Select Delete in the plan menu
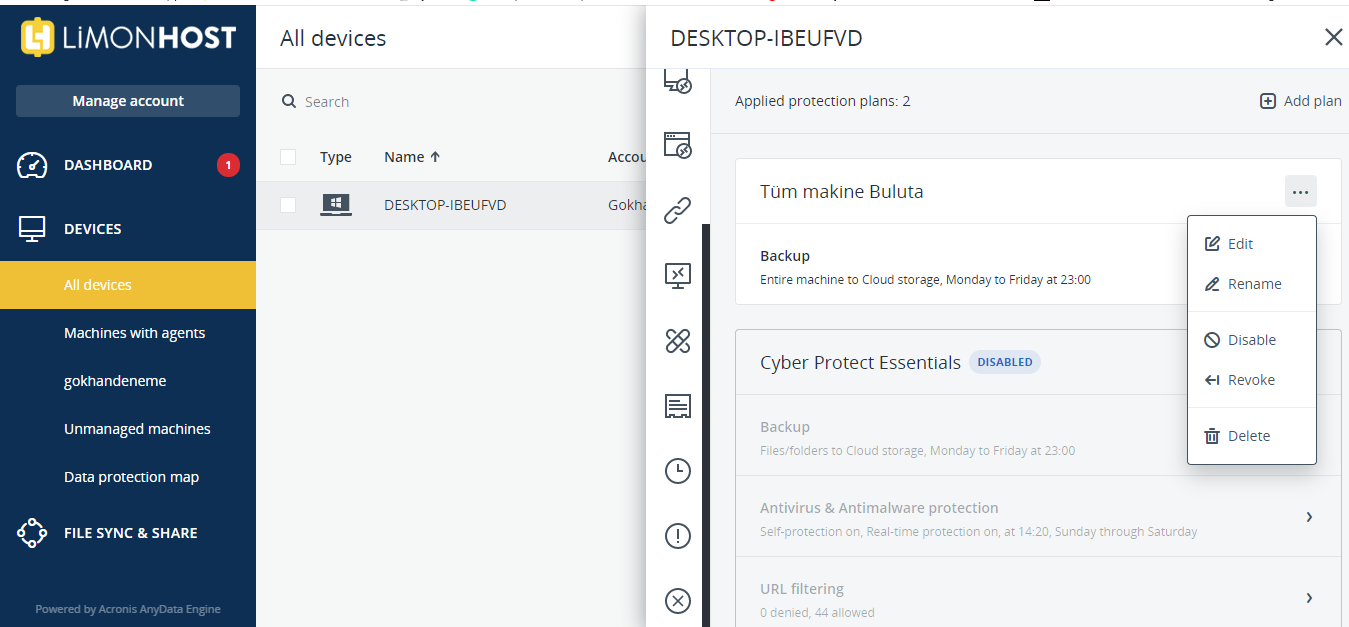This screenshot has height=627, width=1349. tap(1251, 436)
